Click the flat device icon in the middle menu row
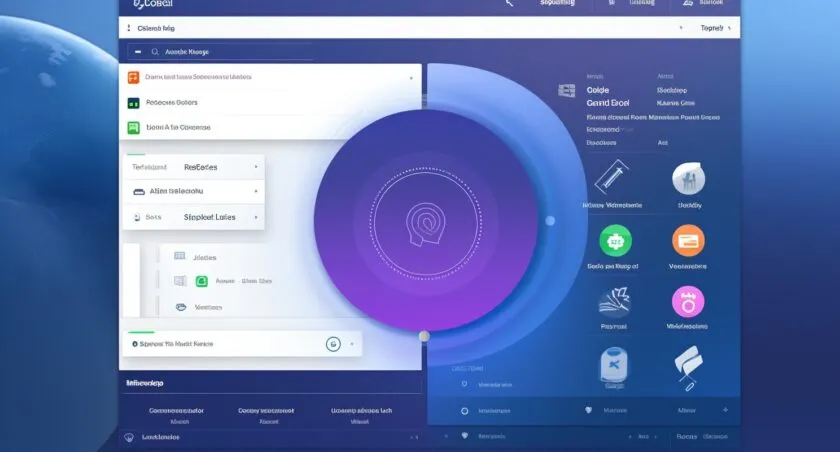 tap(139, 192)
